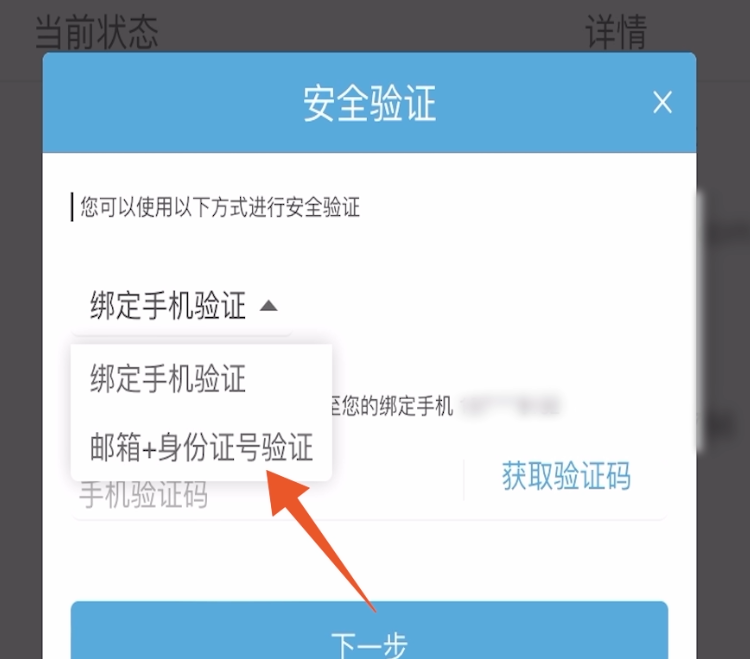
Task: Click the red arrow annotation pointer
Action: point(318,535)
